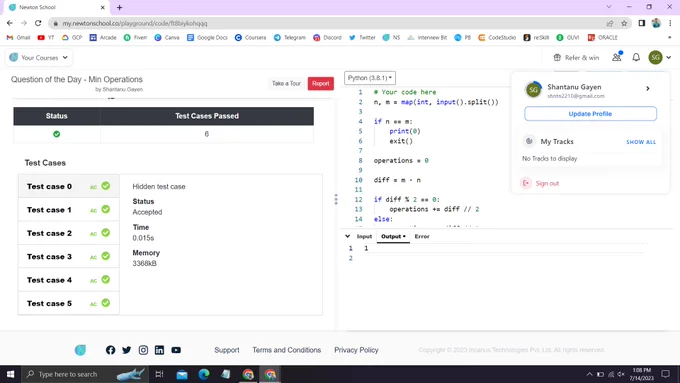Expand the Your Courses dropdown
Viewport: 680px width, 383px height.
(x=39, y=57)
